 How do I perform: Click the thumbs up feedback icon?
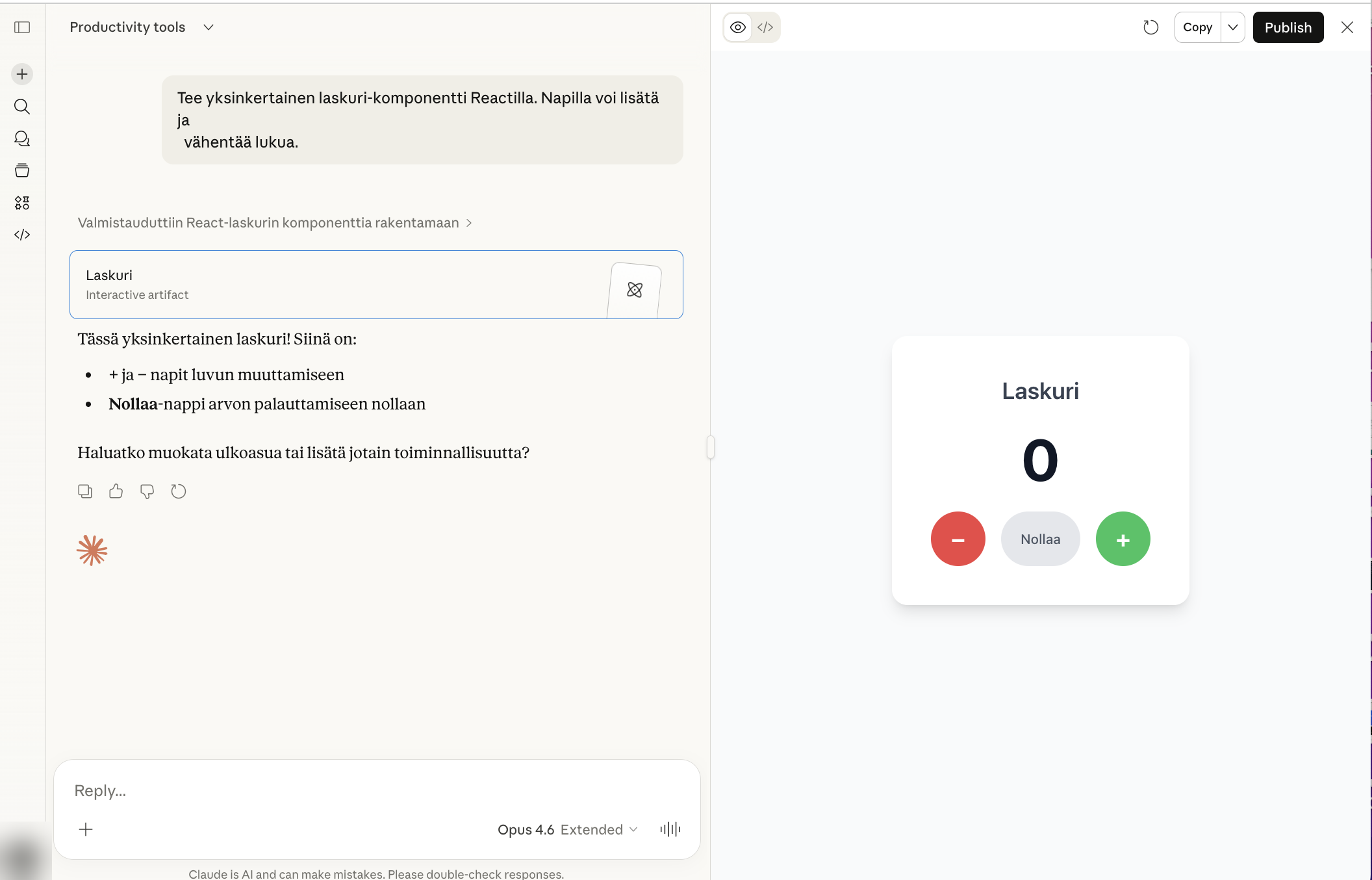coord(116,491)
